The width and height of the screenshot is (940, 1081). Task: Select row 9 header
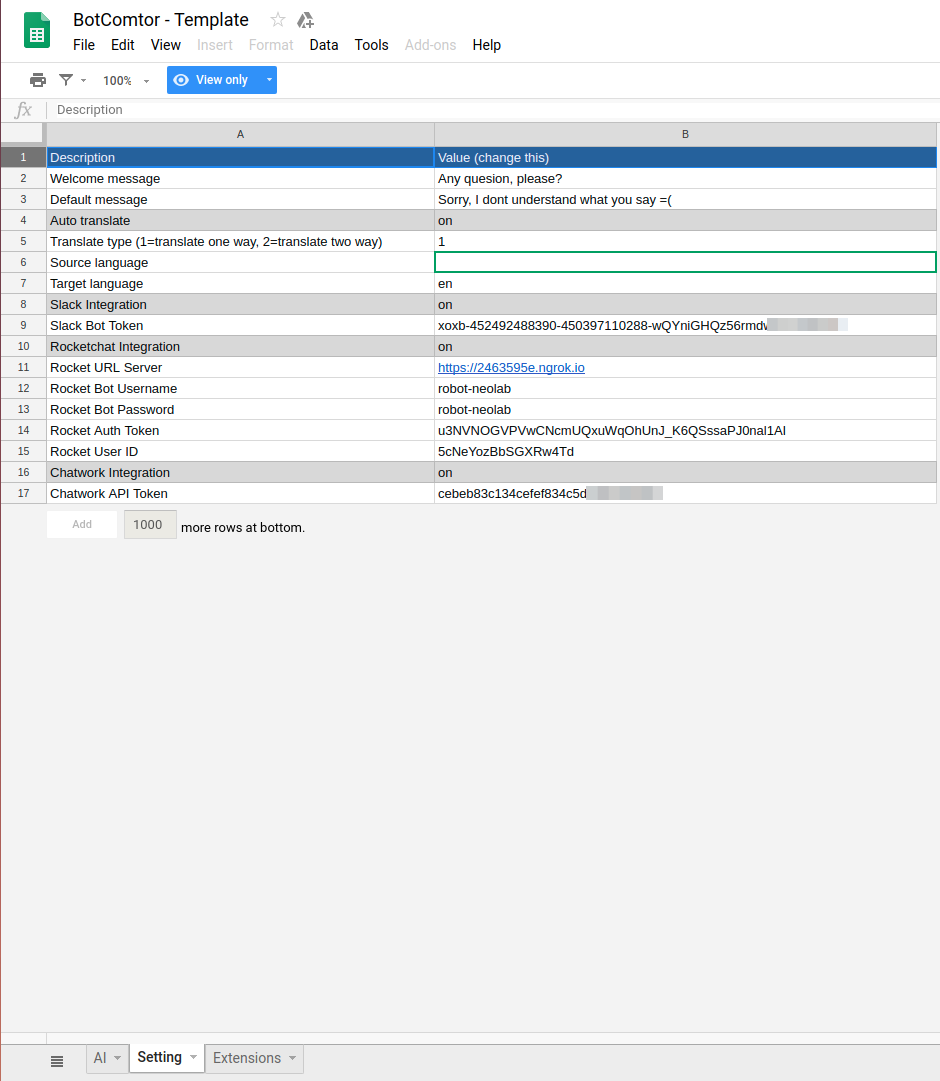coord(23,325)
